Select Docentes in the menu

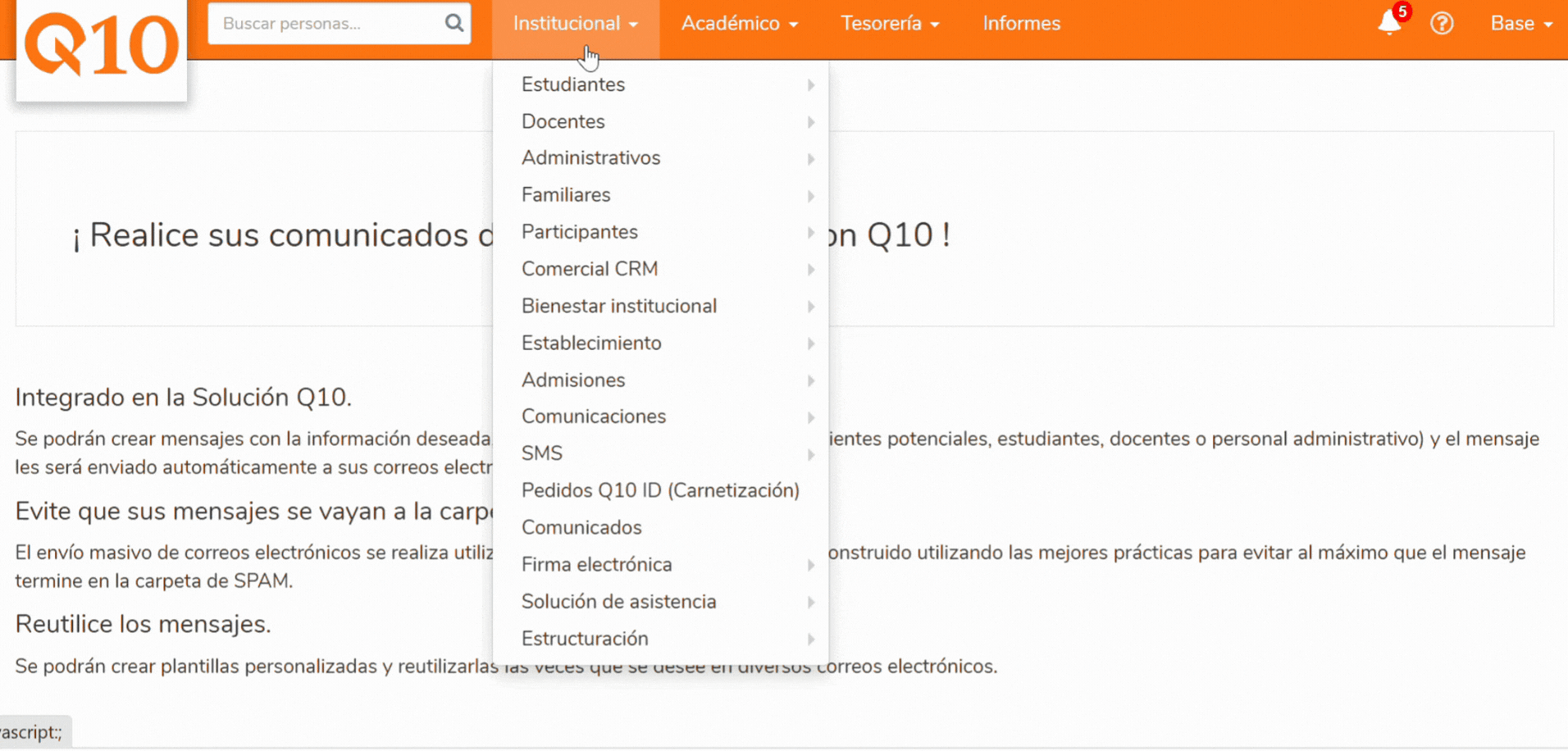661,121
